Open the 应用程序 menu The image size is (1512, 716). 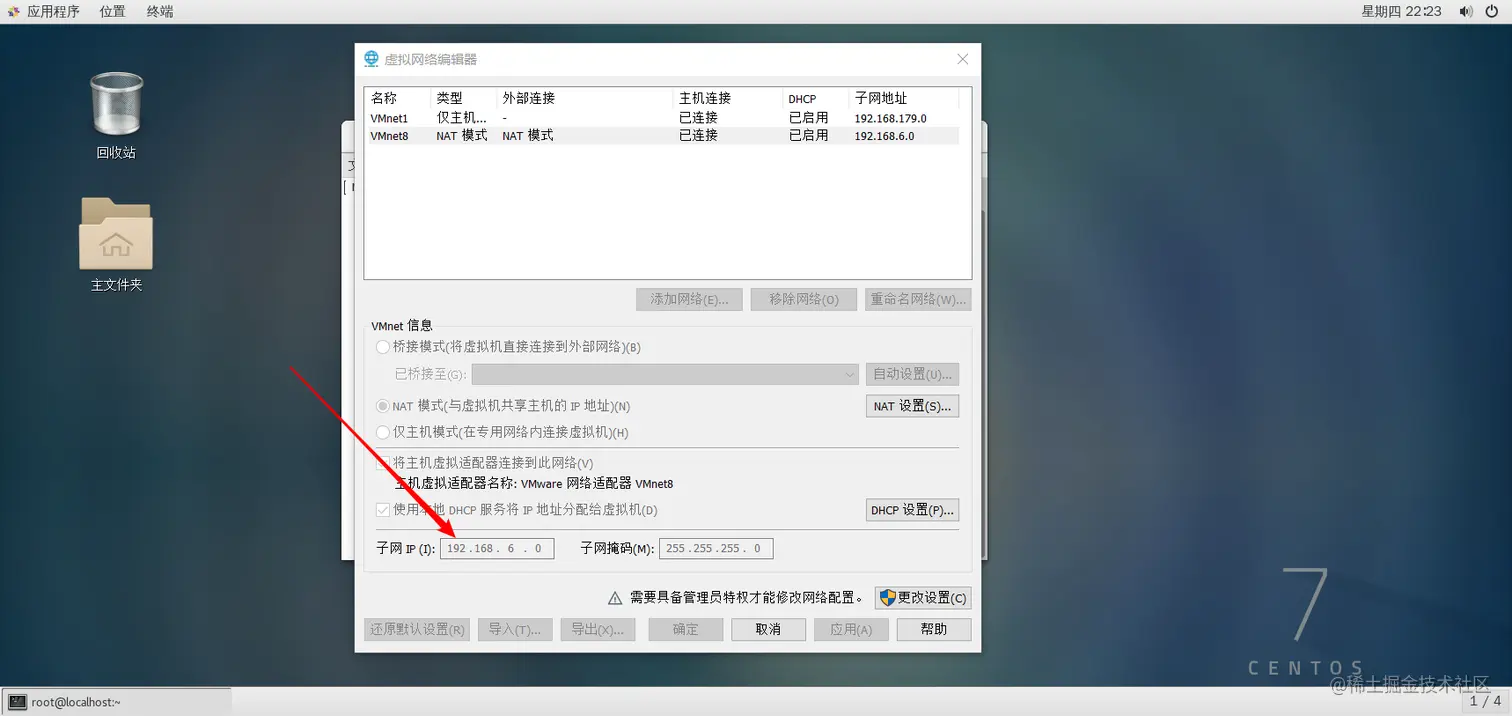53,11
